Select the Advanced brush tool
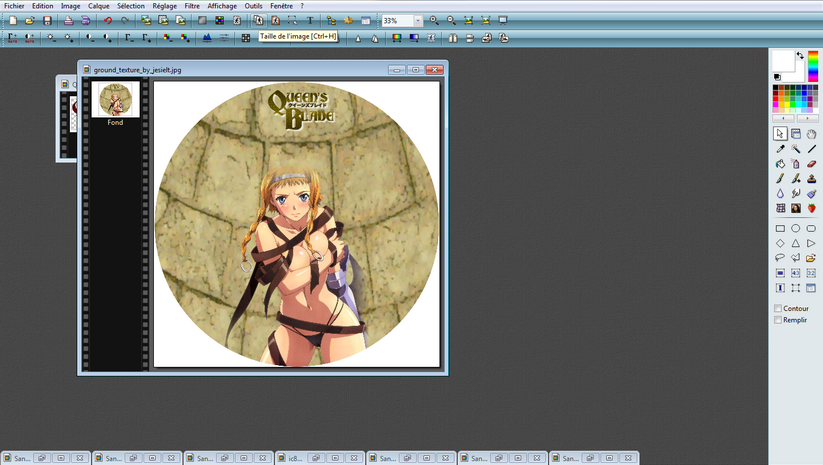The height and width of the screenshot is (465, 823). point(796,179)
